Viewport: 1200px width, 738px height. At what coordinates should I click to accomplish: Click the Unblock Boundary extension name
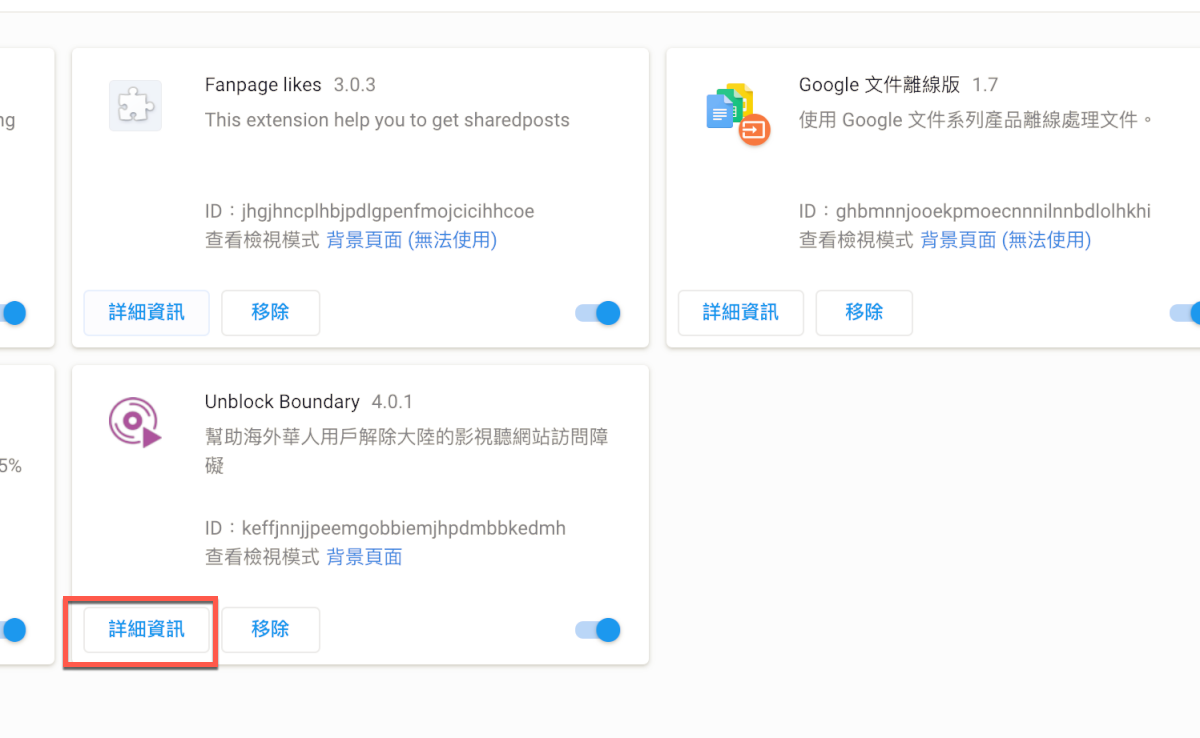tap(282, 402)
